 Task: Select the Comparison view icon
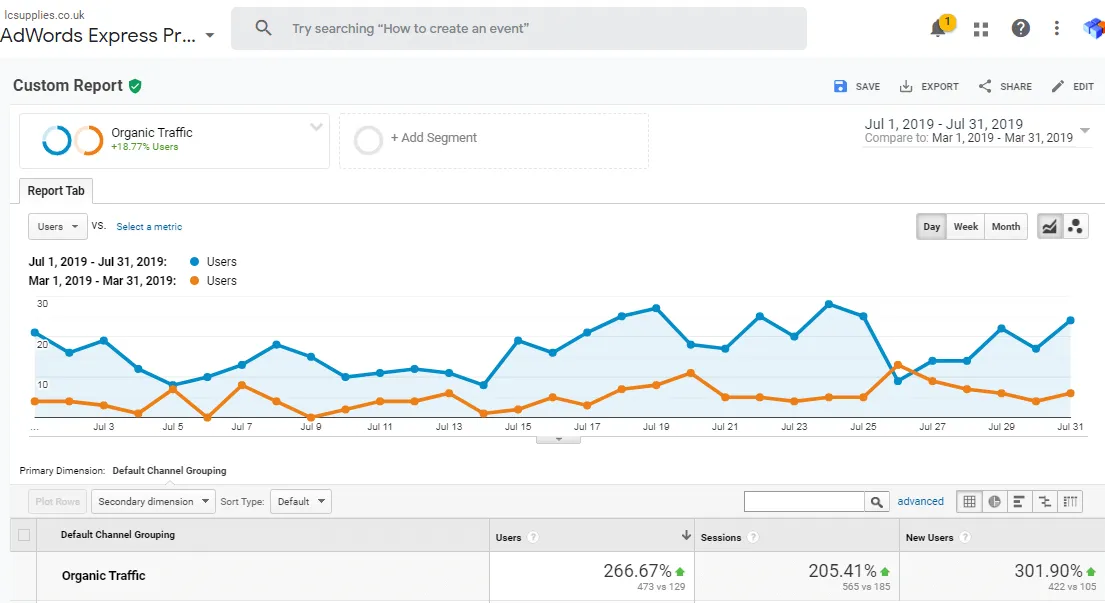[1044, 502]
